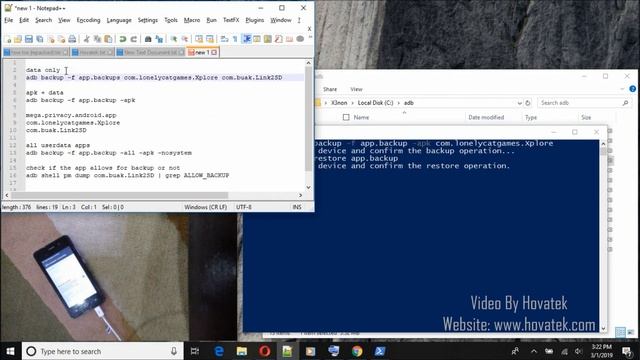Image resolution: width=640 pixels, height=360 pixels.
Task: Tick the select-all checkbox beside Name
Action: 346,118
